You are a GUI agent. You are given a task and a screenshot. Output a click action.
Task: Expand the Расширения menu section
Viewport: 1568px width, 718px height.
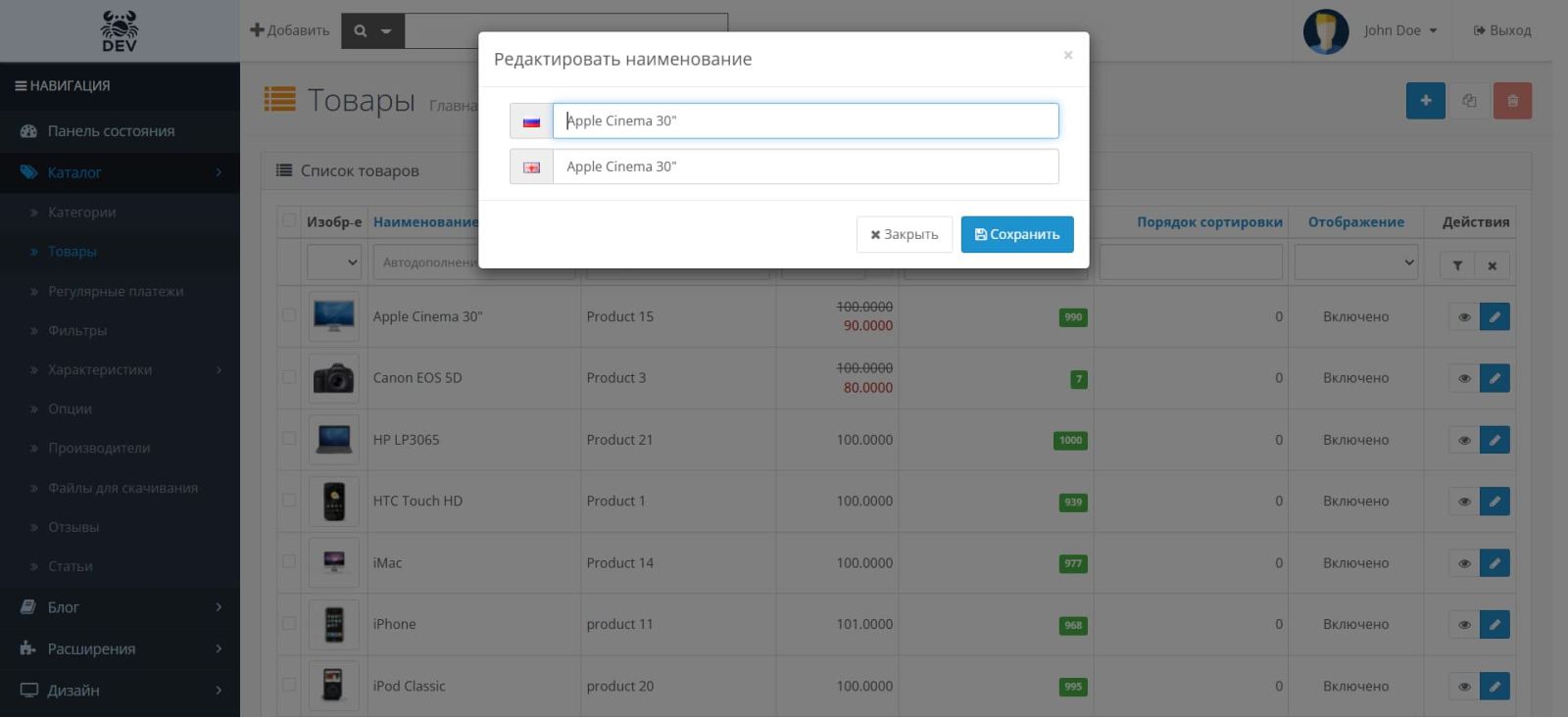point(120,648)
